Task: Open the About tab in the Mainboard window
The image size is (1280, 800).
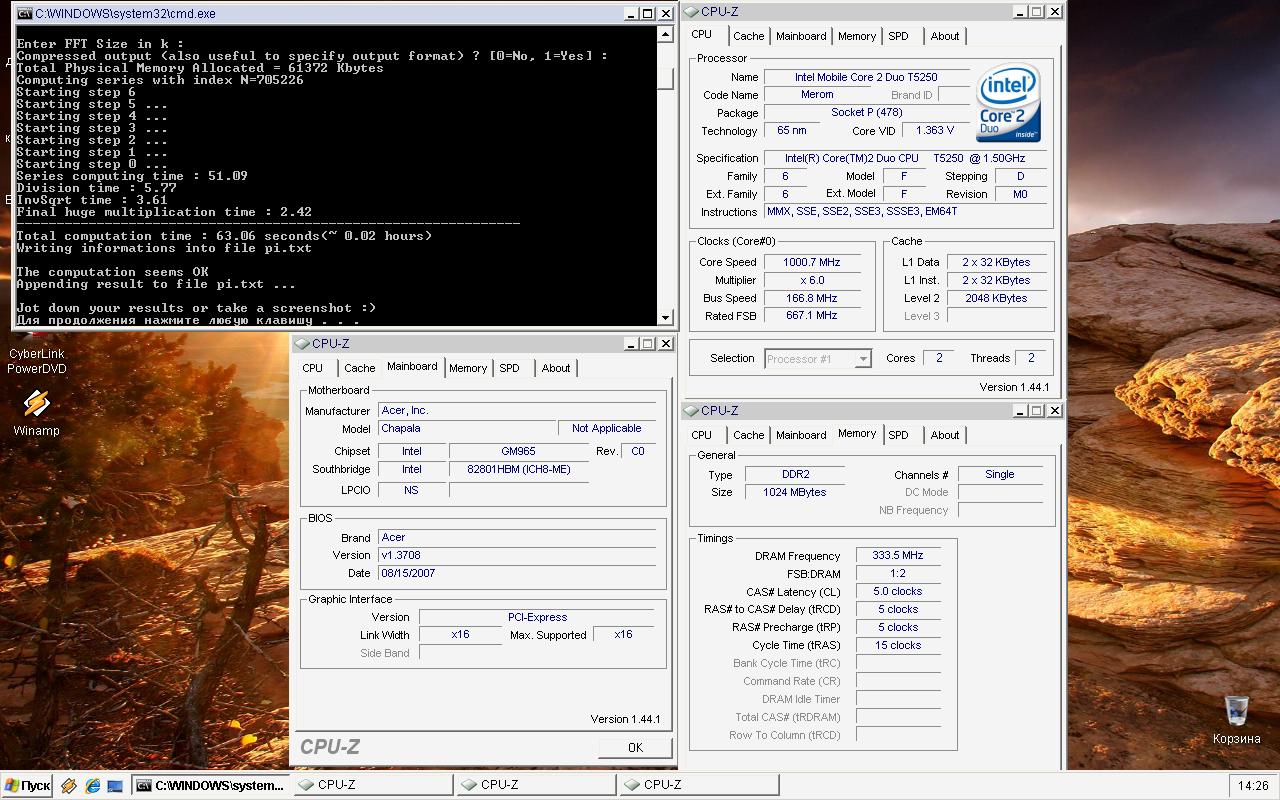Action: click(556, 368)
